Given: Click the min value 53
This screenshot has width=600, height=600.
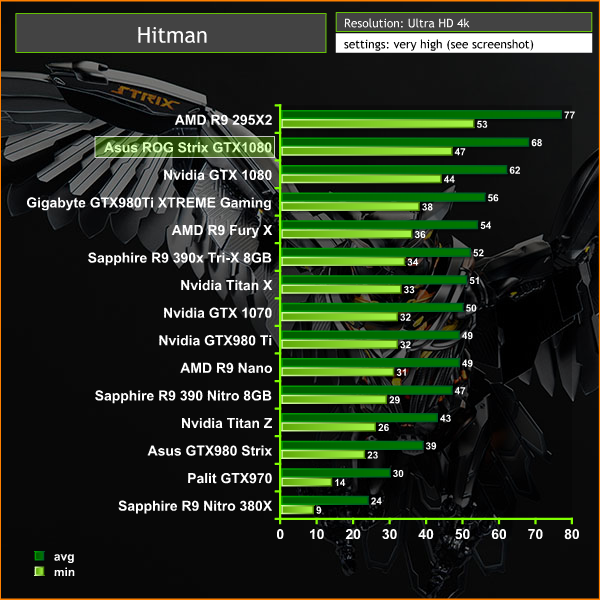Looking at the screenshot, I should click(x=482, y=124).
